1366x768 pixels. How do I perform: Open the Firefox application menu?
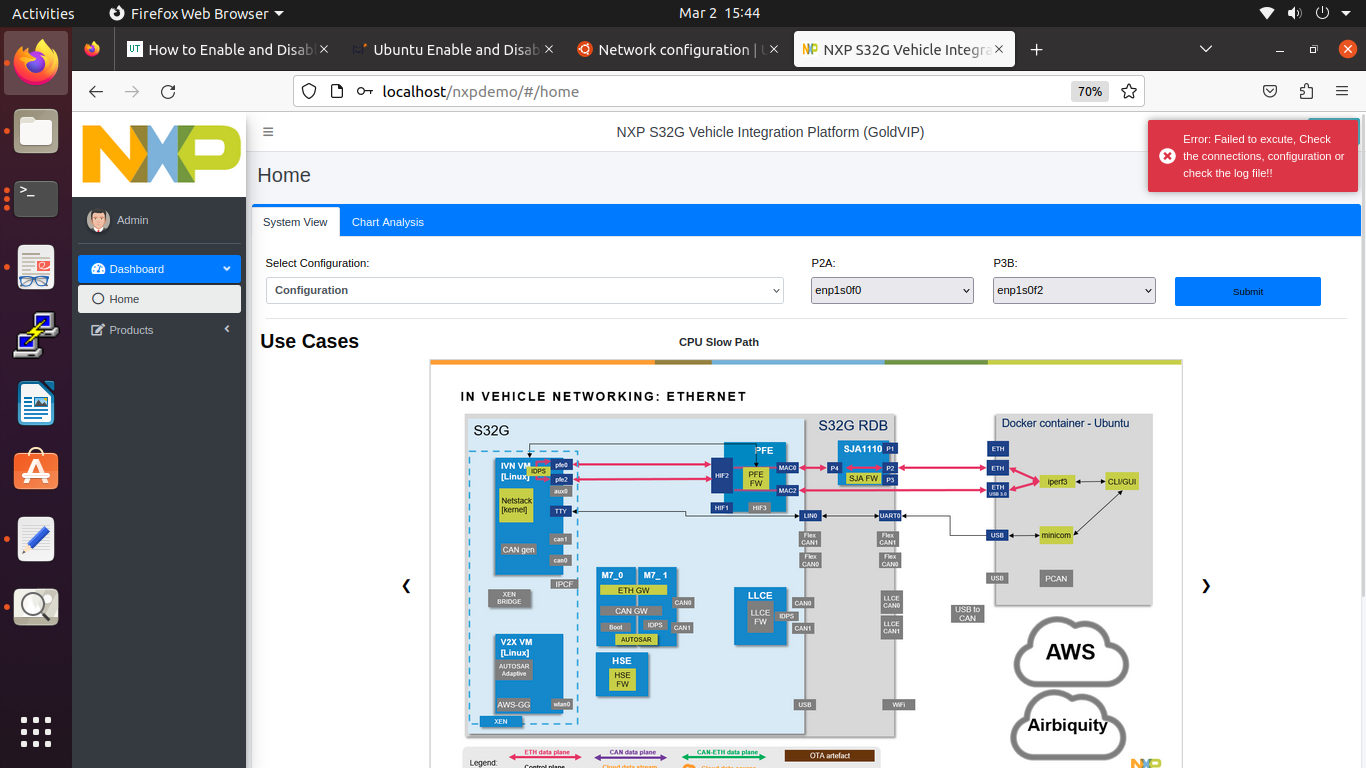pyautogui.click(x=1342, y=91)
